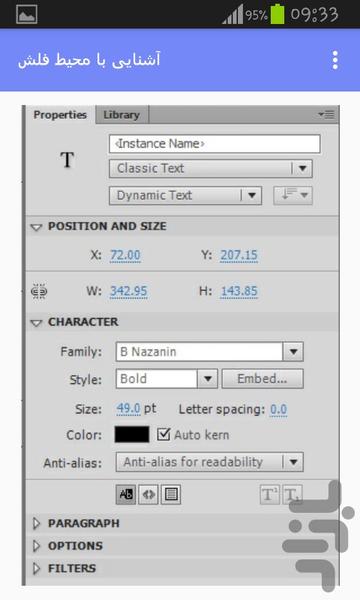Screen dimensions: 360x600
Task: Expand the Paragraph section
Action: tap(36, 523)
